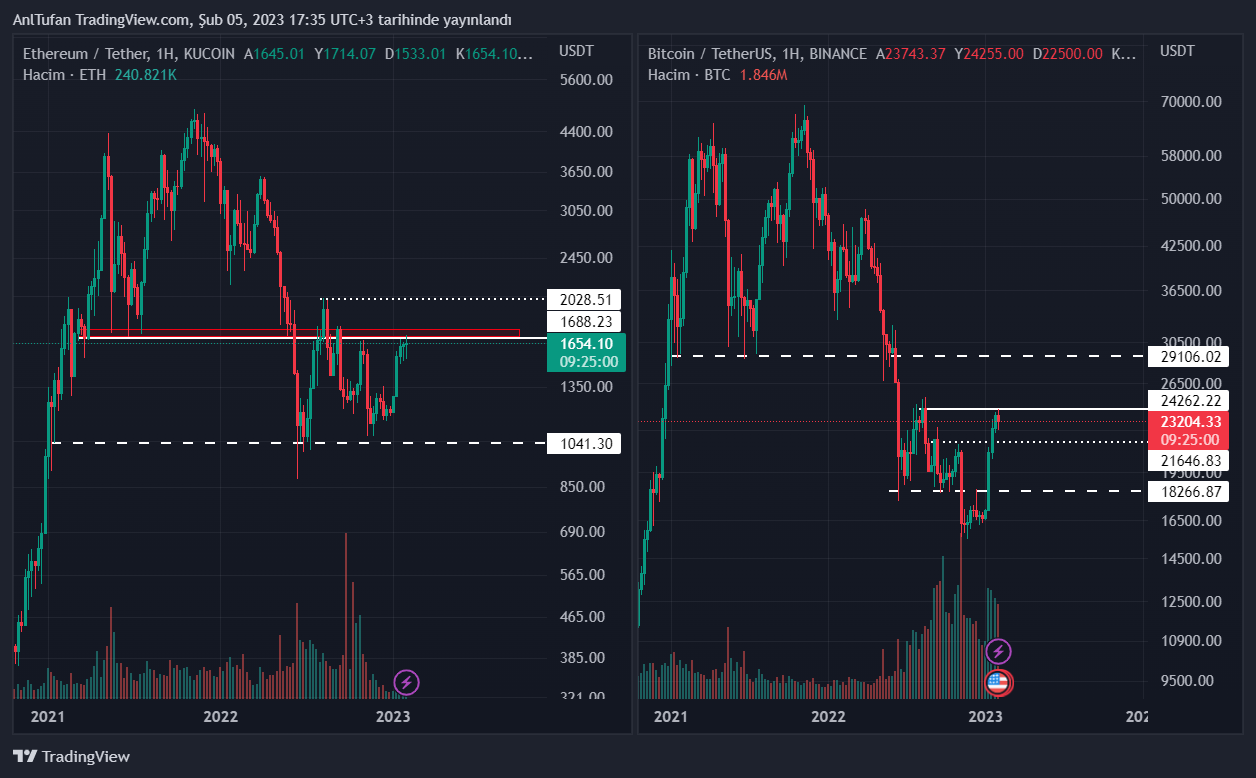Select the 18266.87 dashed level label
Image resolution: width=1256 pixels, height=778 pixels.
click(x=1187, y=492)
